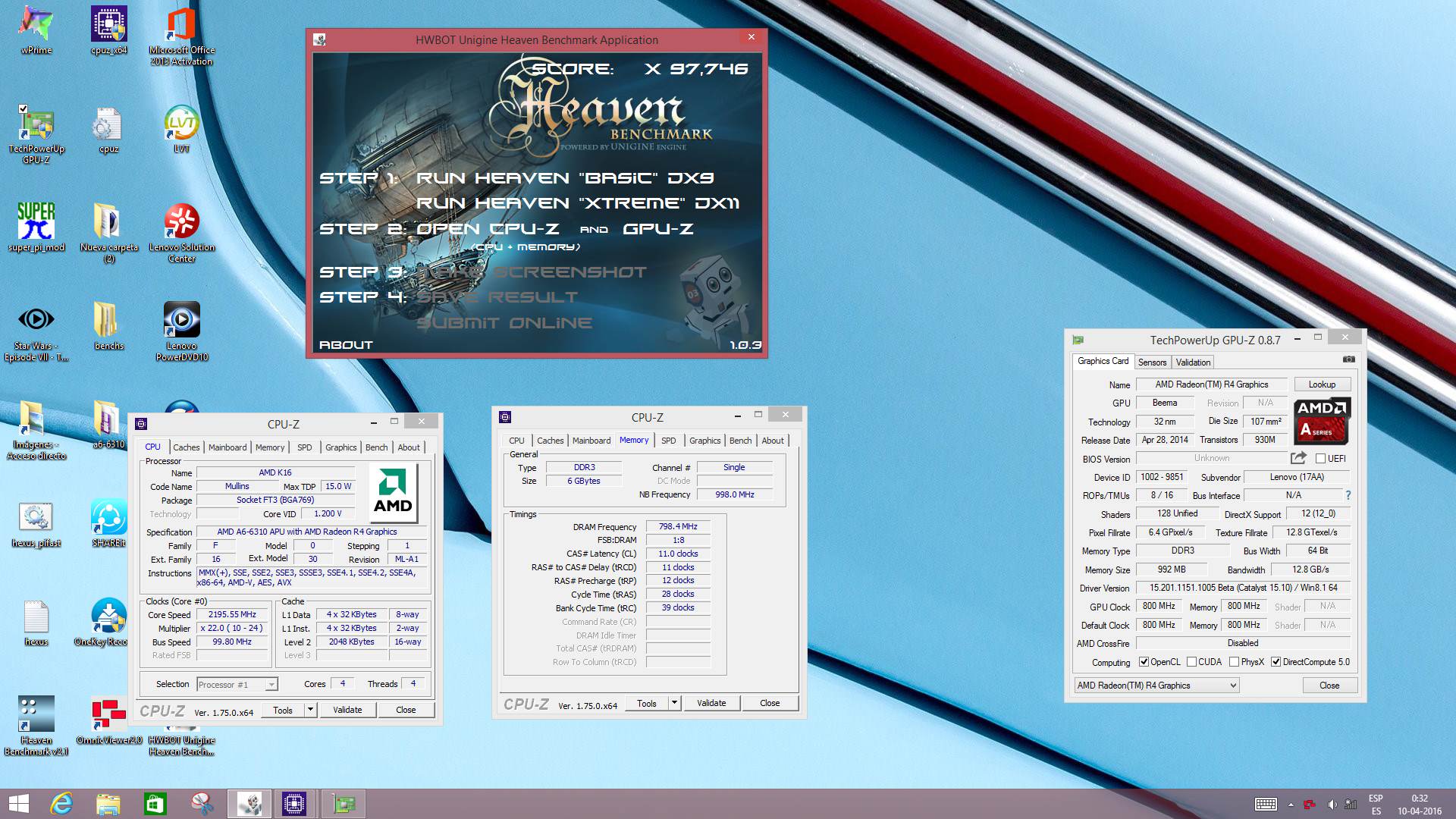The height and width of the screenshot is (819, 1456).
Task: Click the Windows Start button
Action: (19, 804)
